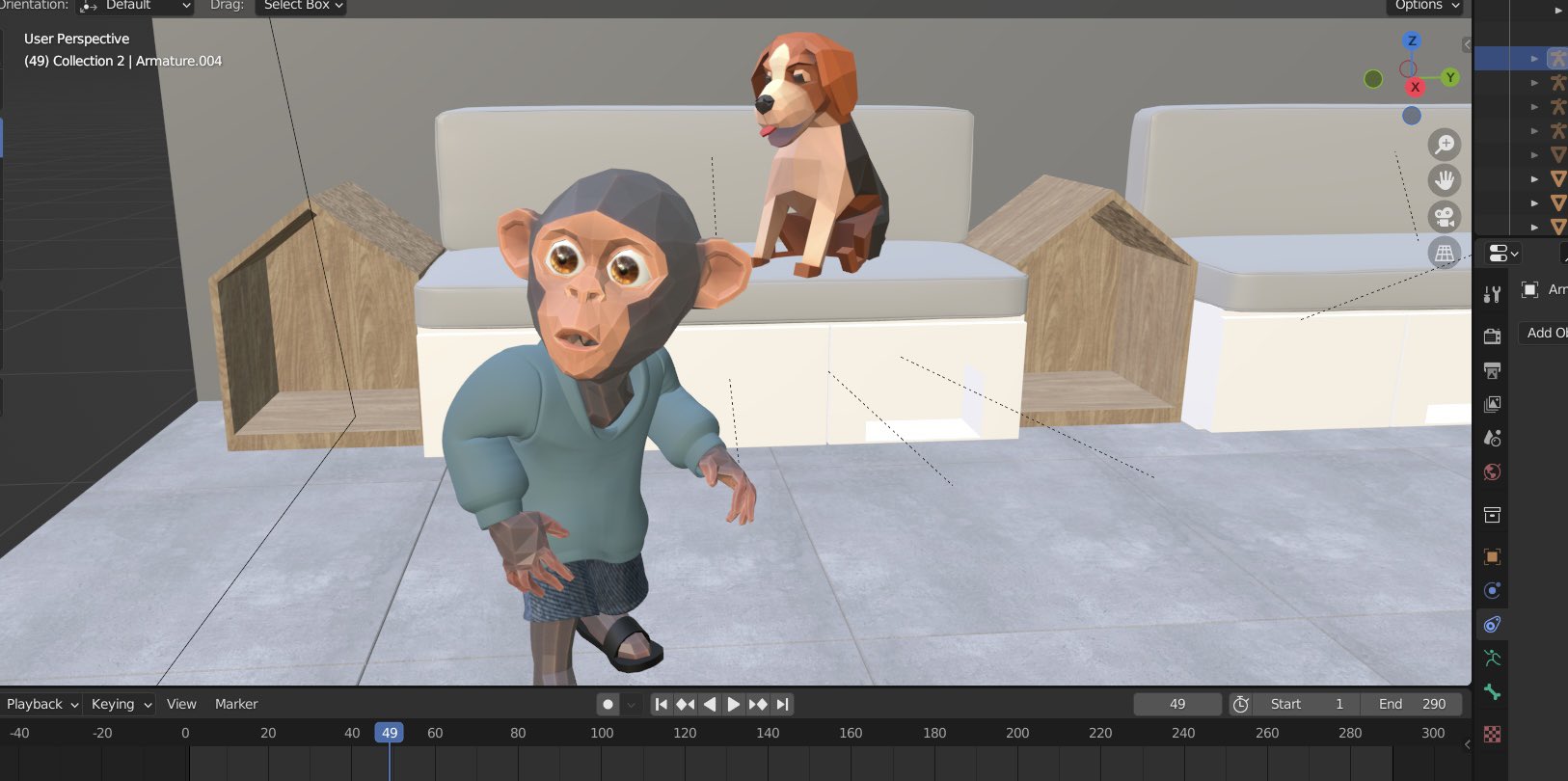Click the red X axis gizmo ball
The width and height of the screenshot is (1568, 781).
[x=1415, y=87]
